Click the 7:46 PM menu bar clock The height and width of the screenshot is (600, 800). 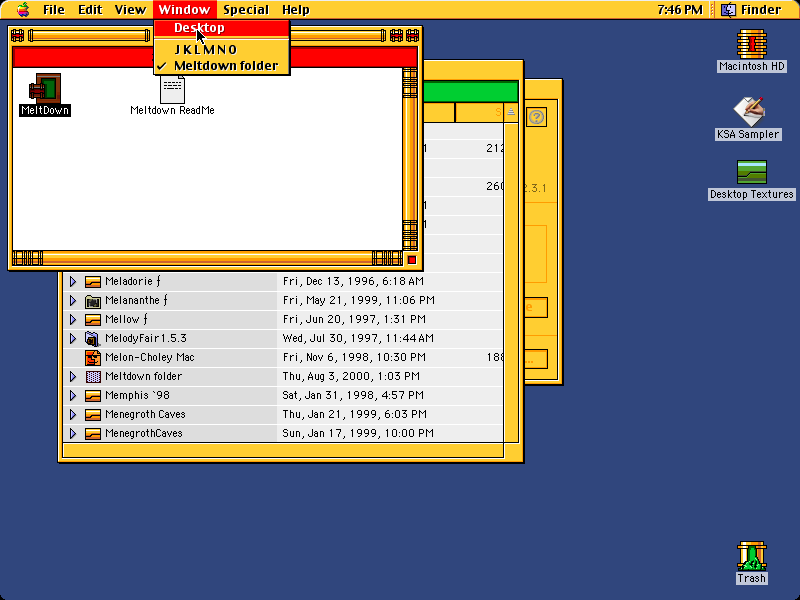coord(680,10)
